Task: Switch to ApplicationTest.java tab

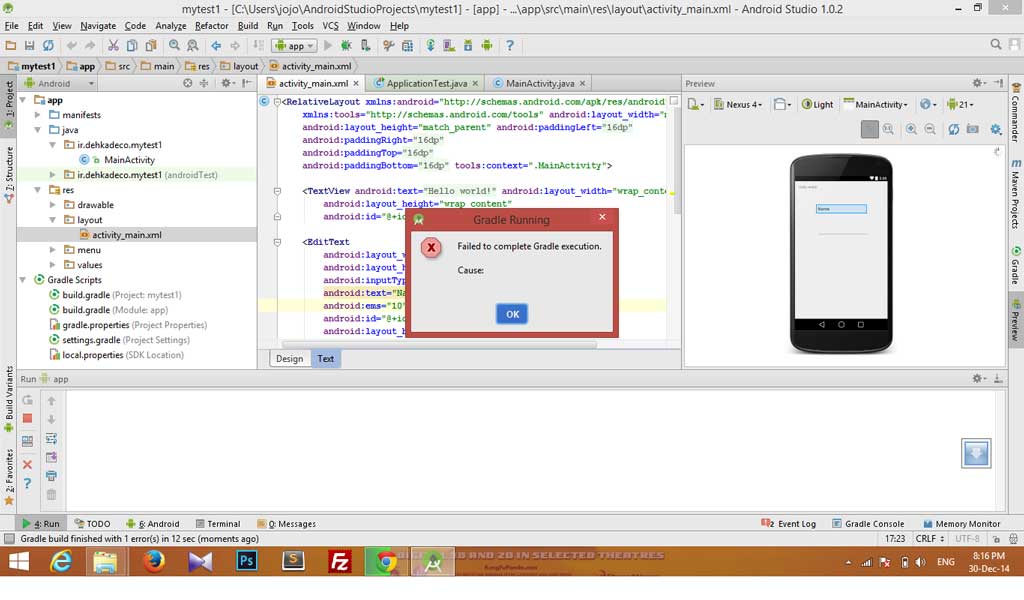Action: (426, 83)
